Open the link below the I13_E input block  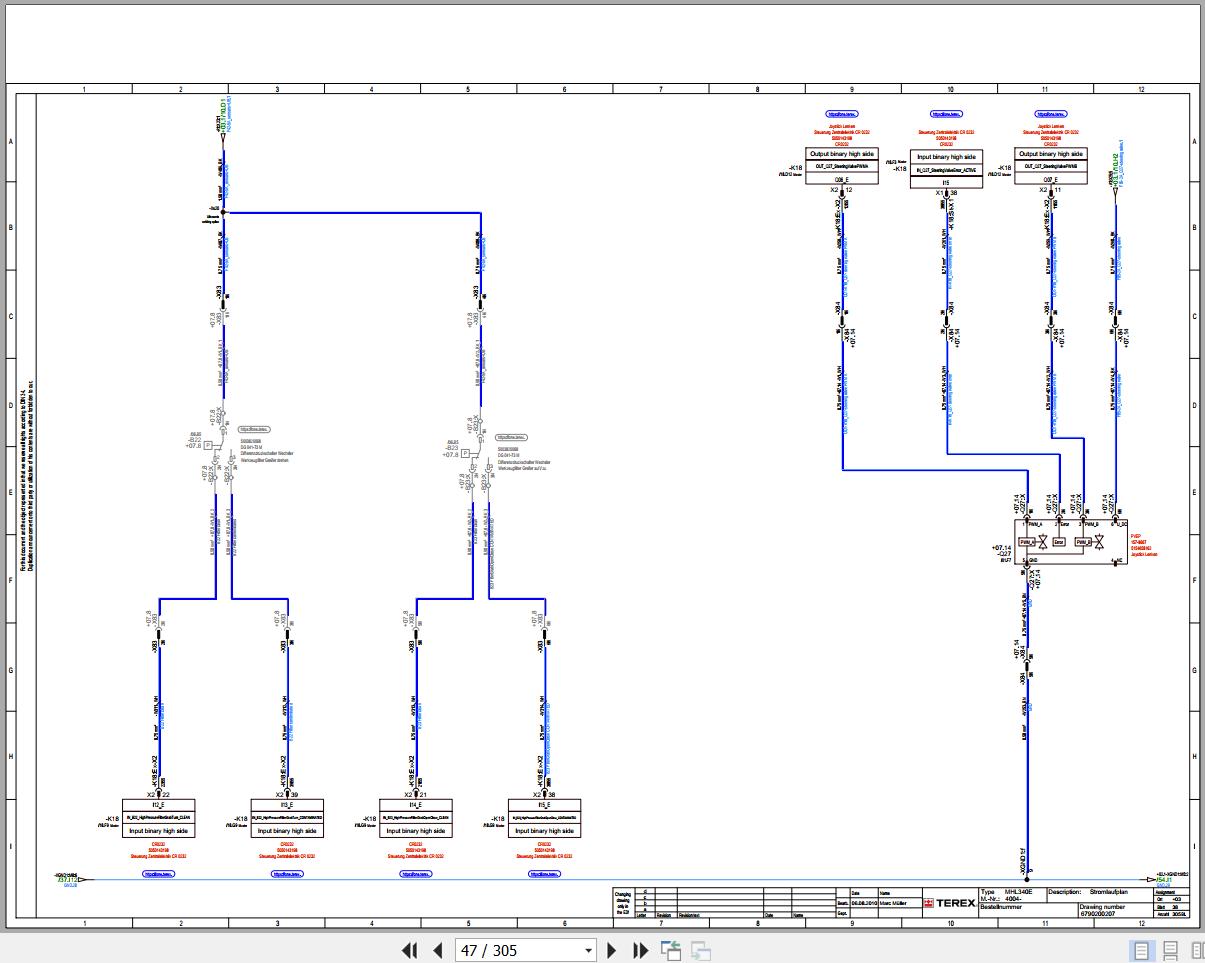(x=288, y=873)
